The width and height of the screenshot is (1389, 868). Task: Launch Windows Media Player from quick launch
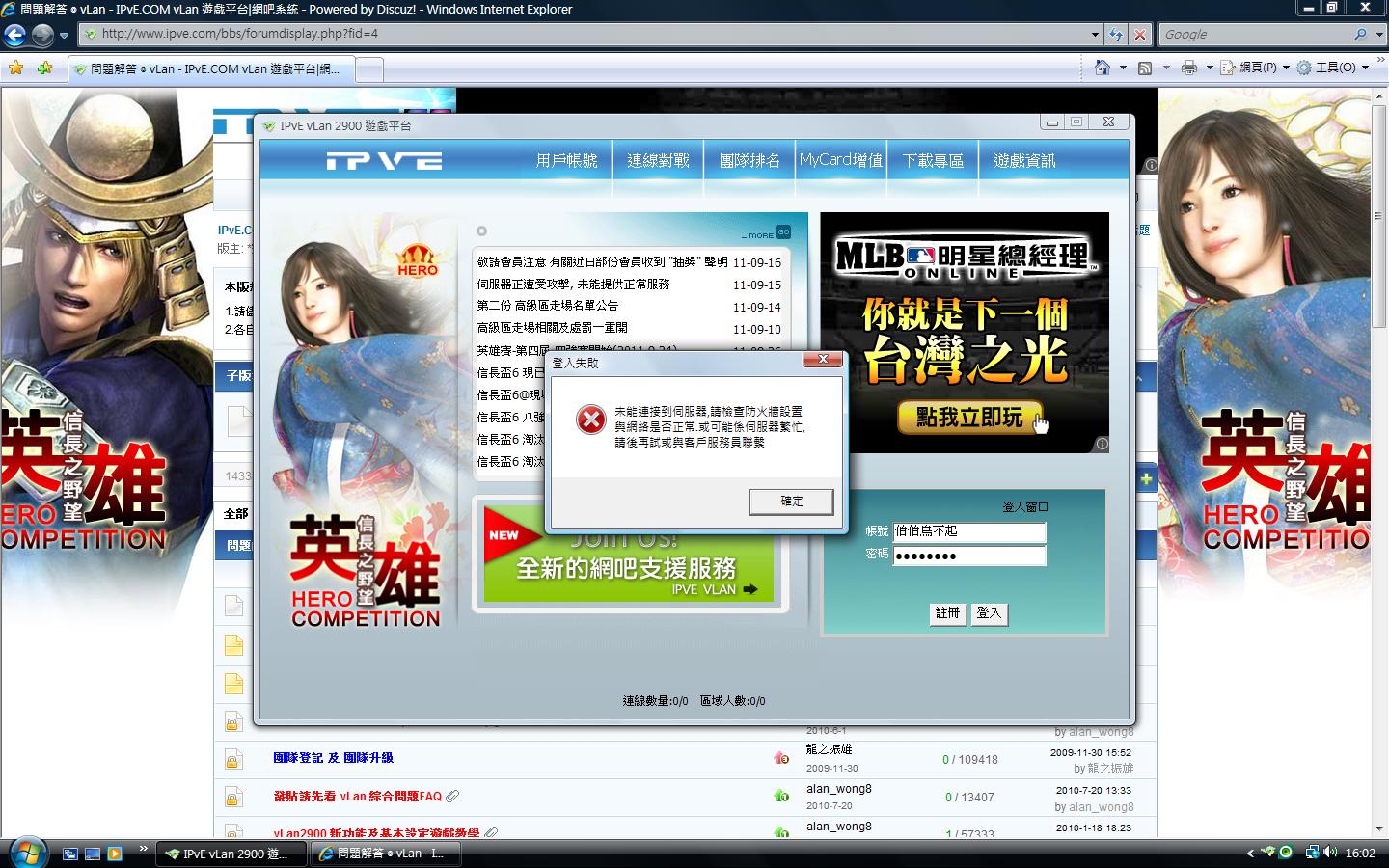coord(115,854)
